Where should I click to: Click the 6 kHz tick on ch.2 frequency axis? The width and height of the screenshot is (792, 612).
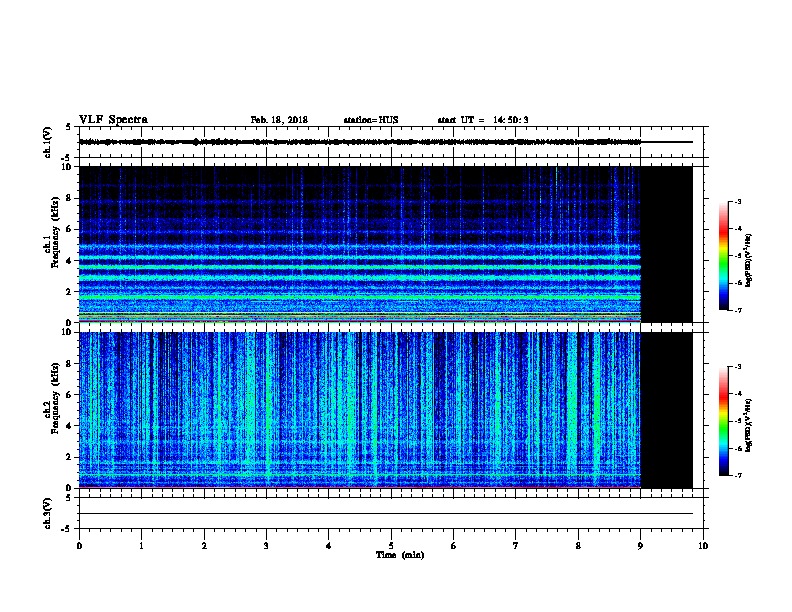69,394
